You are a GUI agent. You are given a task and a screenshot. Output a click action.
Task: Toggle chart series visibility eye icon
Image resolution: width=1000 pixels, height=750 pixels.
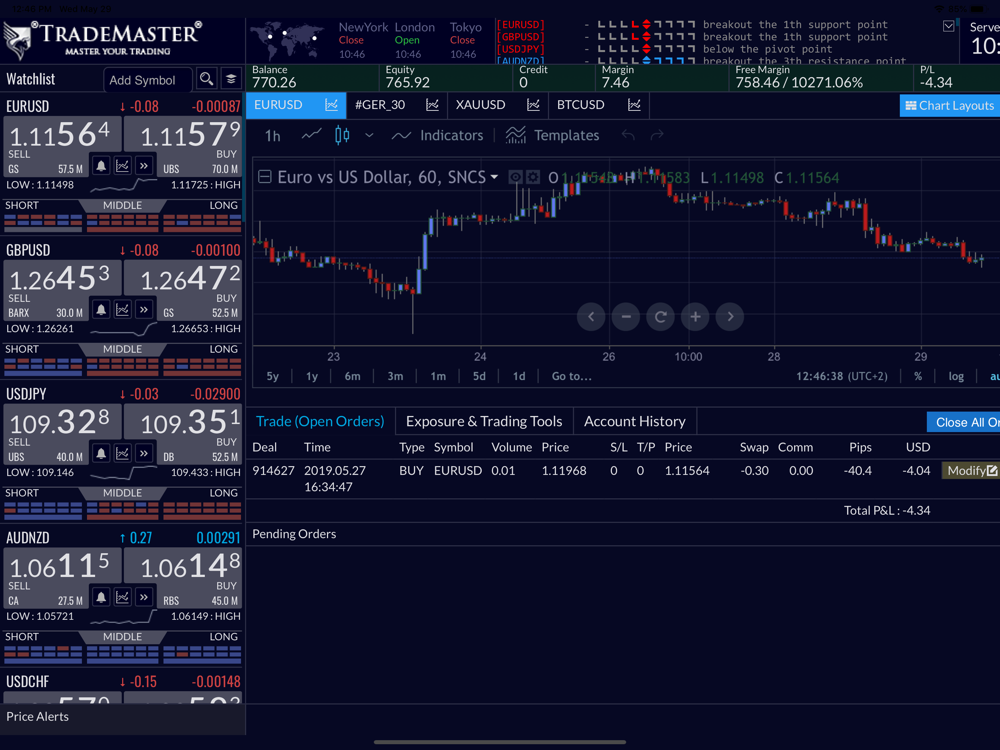pyautogui.click(x=515, y=177)
